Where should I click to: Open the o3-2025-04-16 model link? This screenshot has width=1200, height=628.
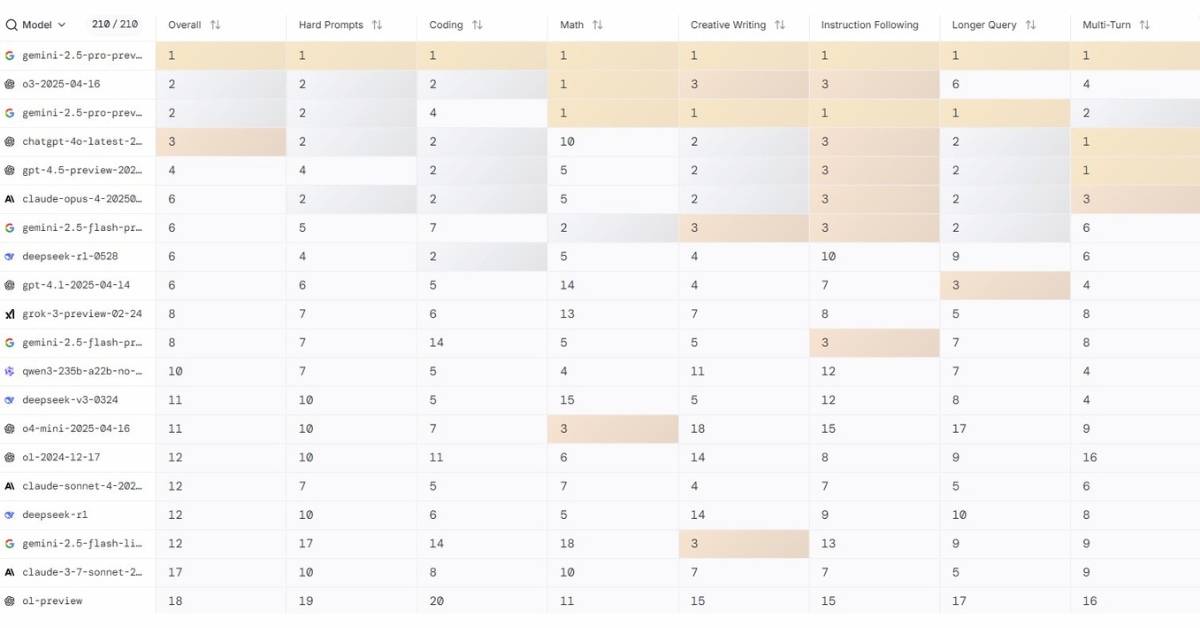pyautogui.click(x=61, y=84)
